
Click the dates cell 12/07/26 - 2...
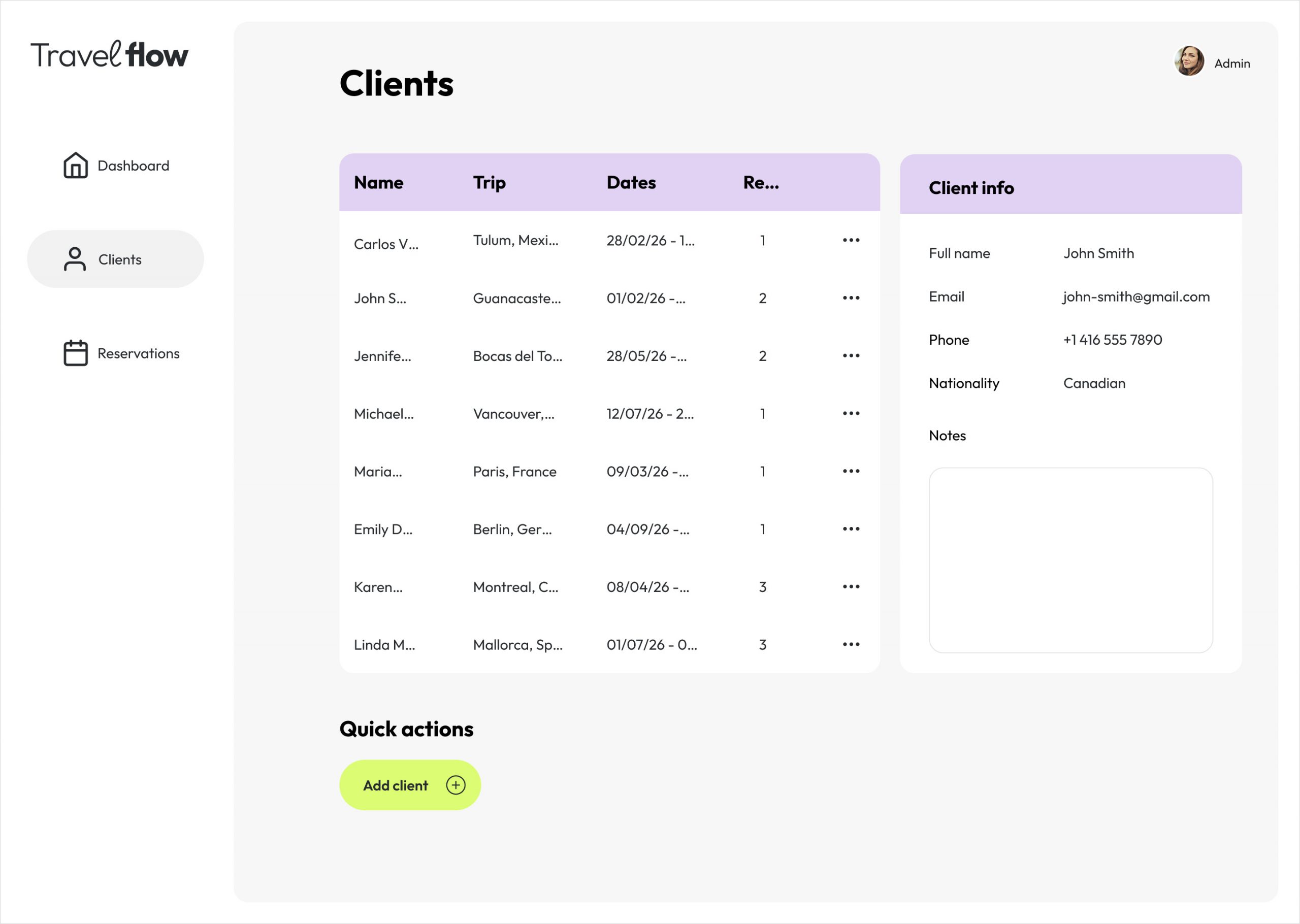tap(649, 414)
